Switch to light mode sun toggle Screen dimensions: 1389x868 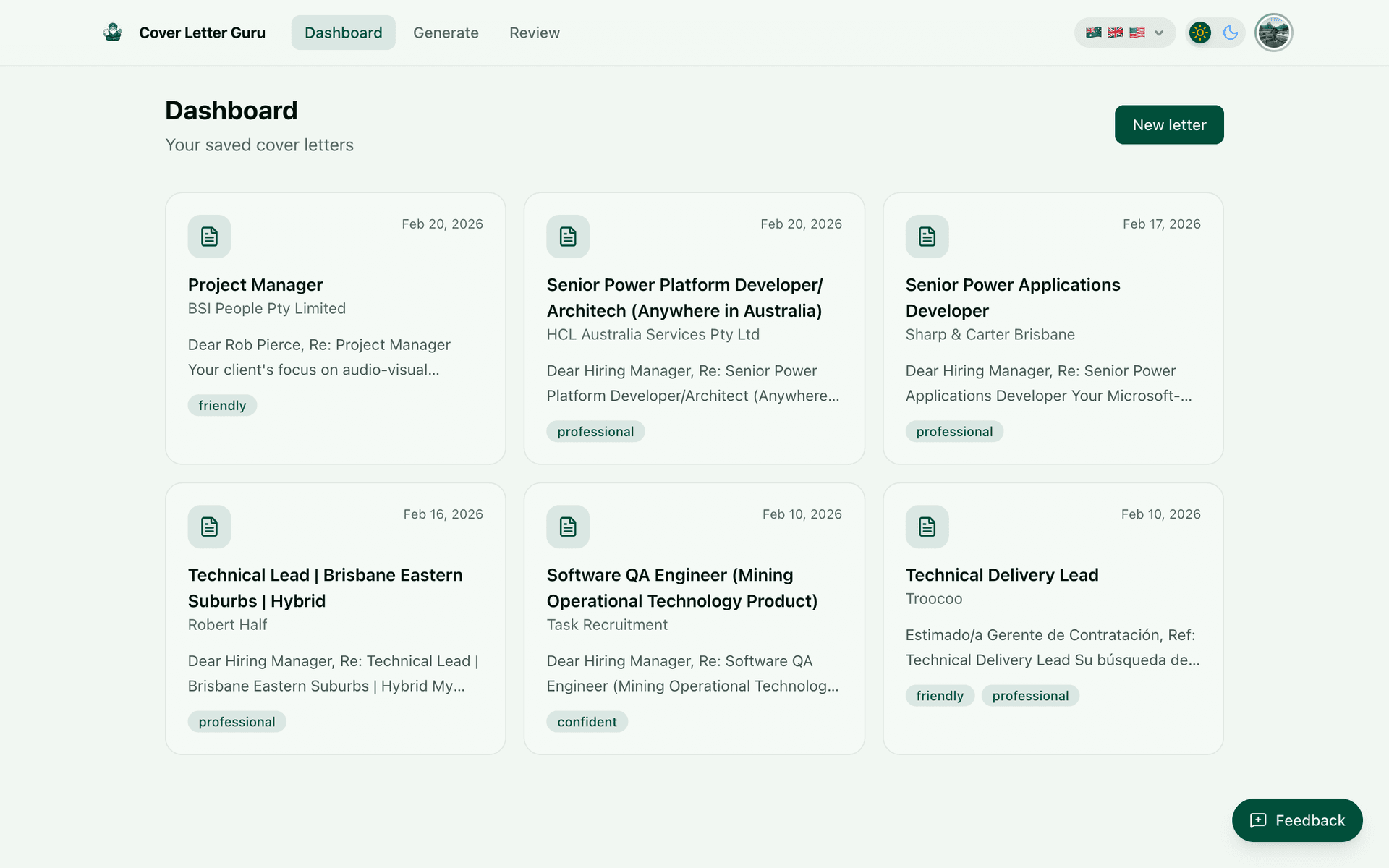tap(1200, 33)
